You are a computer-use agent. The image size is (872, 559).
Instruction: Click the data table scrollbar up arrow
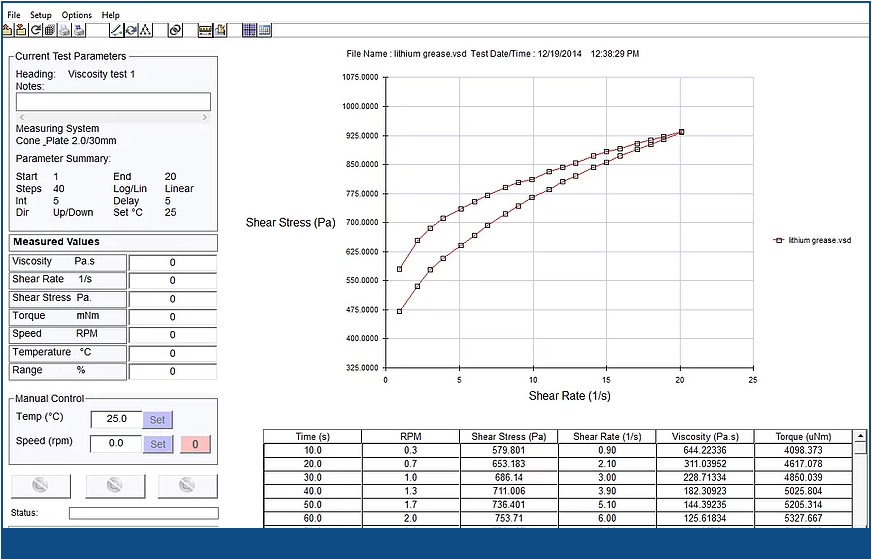[x=860, y=436]
